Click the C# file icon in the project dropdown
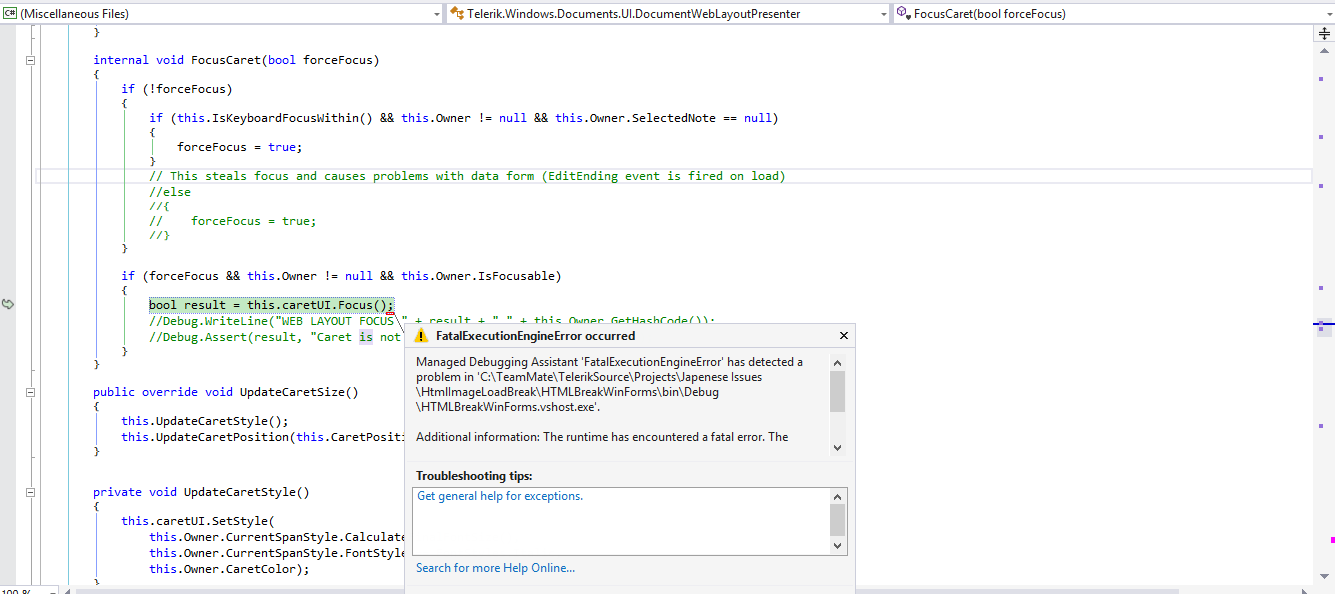This screenshot has height=594, width=1335. [10, 13]
